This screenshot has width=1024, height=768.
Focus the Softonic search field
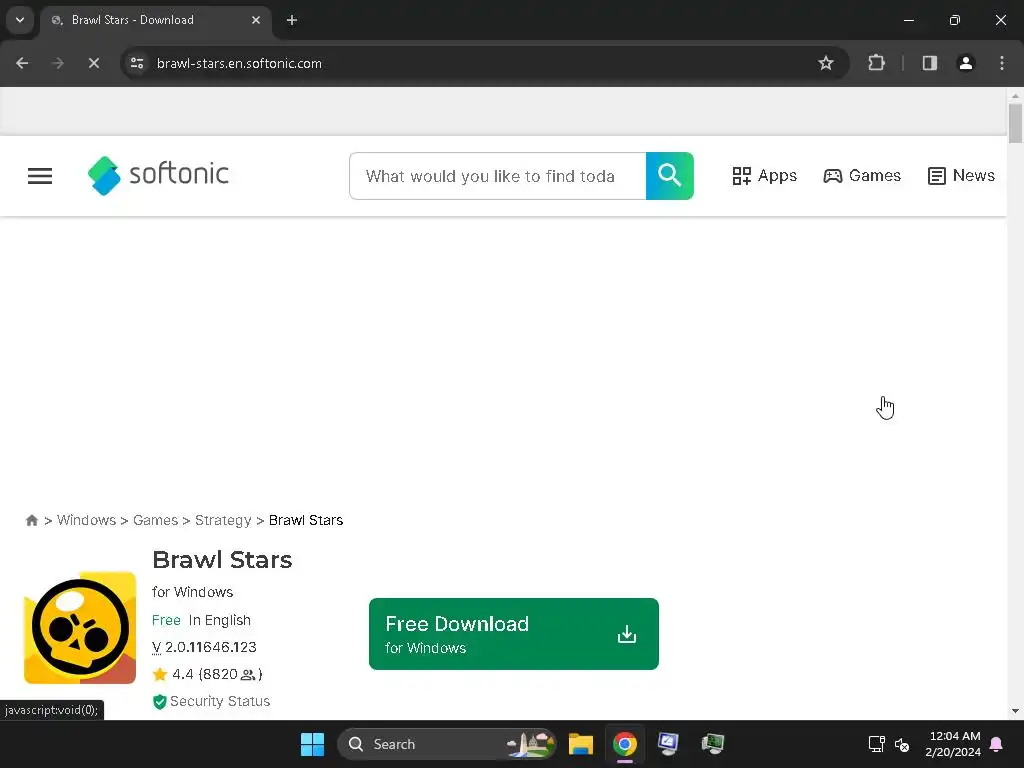pyautogui.click(x=498, y=176)
